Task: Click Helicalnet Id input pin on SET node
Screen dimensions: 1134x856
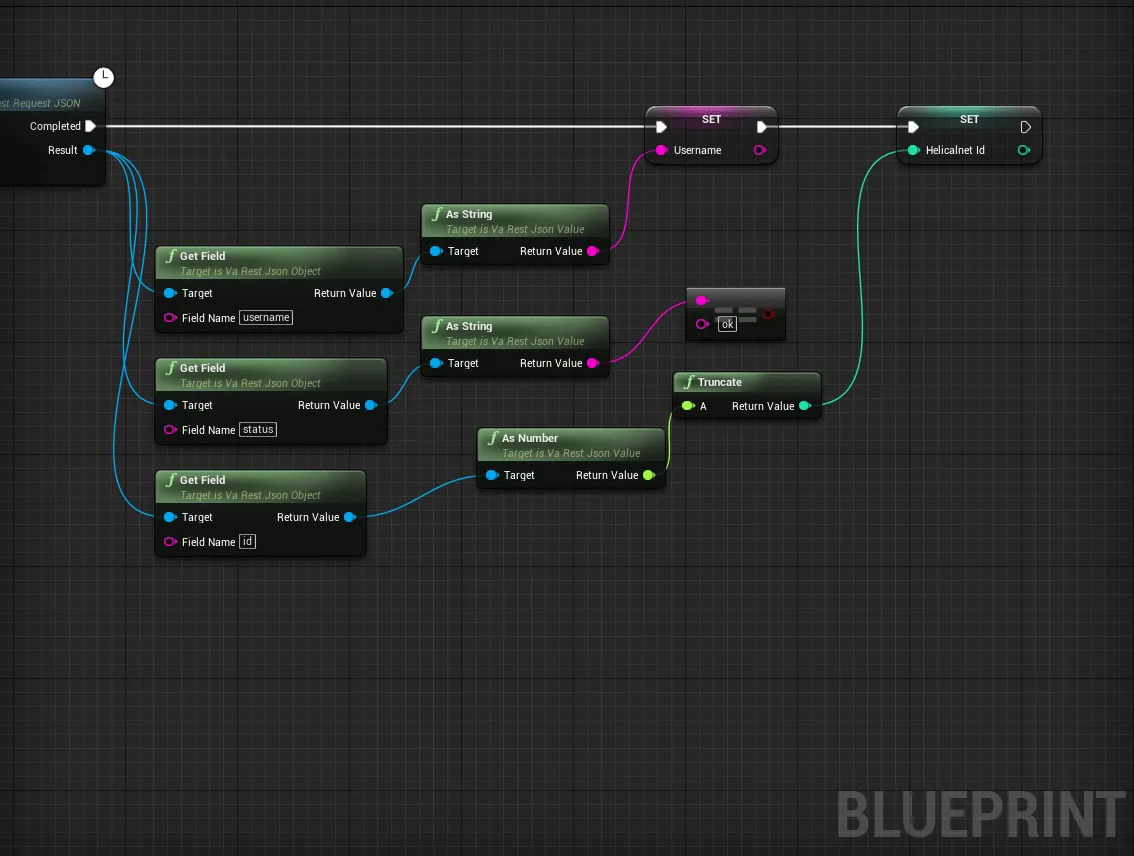Action: tap(913, 150)
